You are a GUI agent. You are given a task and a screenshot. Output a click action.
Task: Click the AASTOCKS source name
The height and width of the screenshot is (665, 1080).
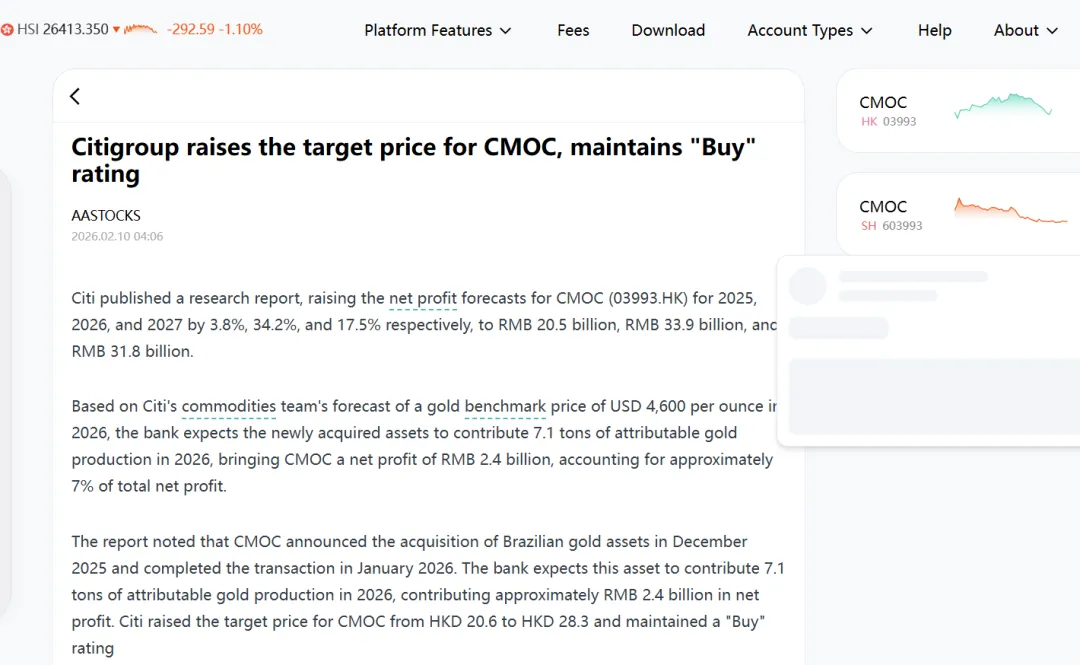click(x=106, y=215)
